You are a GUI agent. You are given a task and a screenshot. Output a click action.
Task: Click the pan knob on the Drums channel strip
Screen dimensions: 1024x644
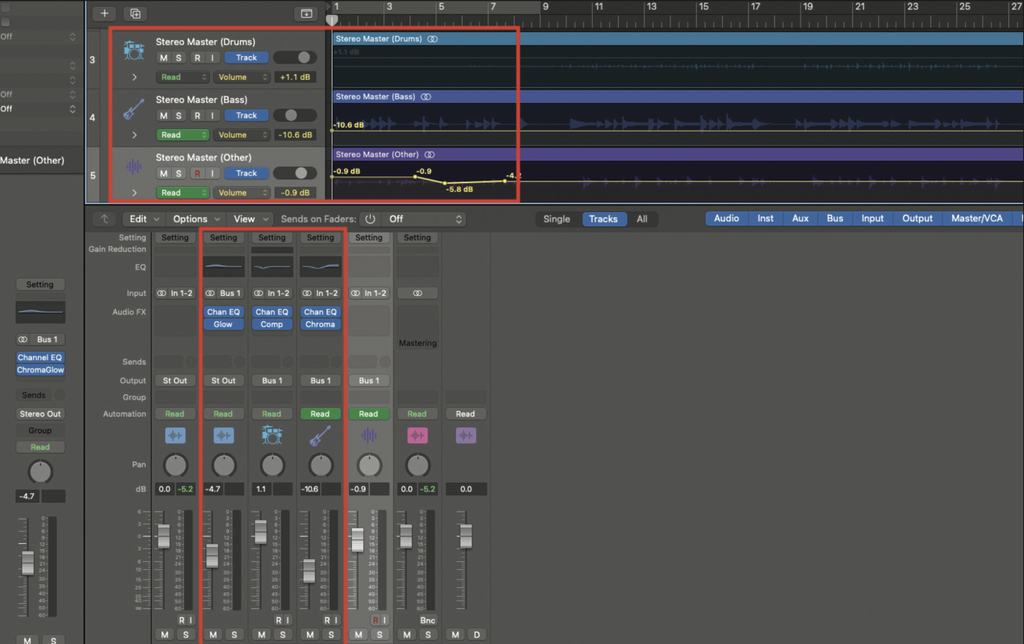[x=272, y=464]
